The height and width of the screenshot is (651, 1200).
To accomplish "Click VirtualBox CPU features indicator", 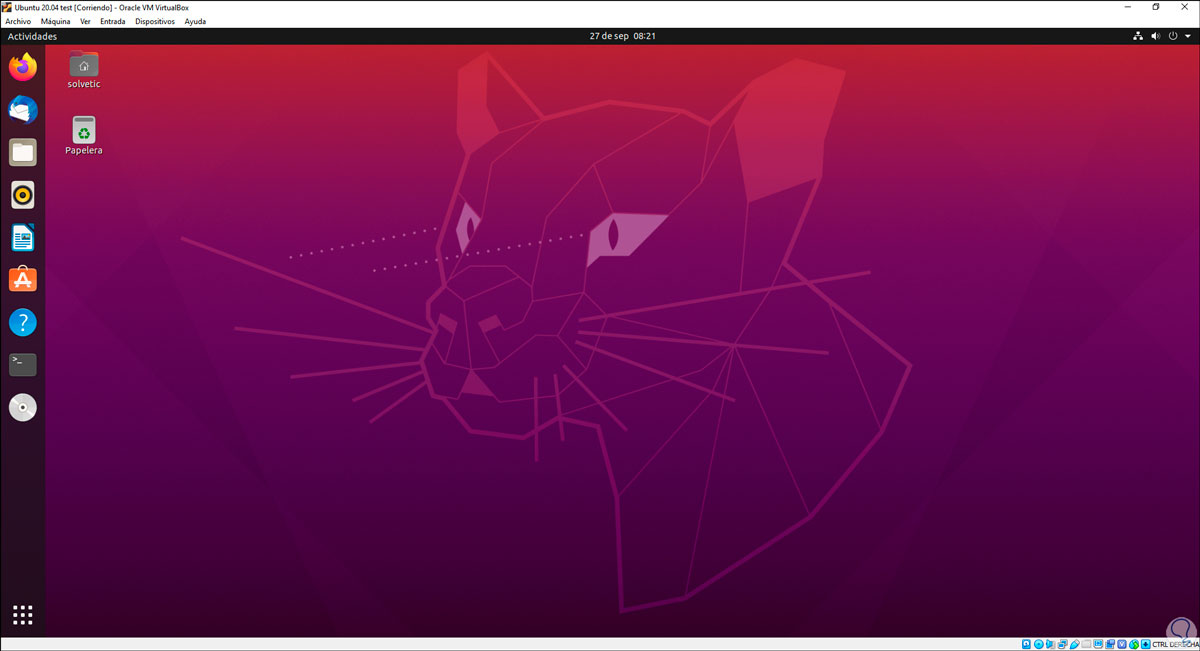I will coord(1121,644).
